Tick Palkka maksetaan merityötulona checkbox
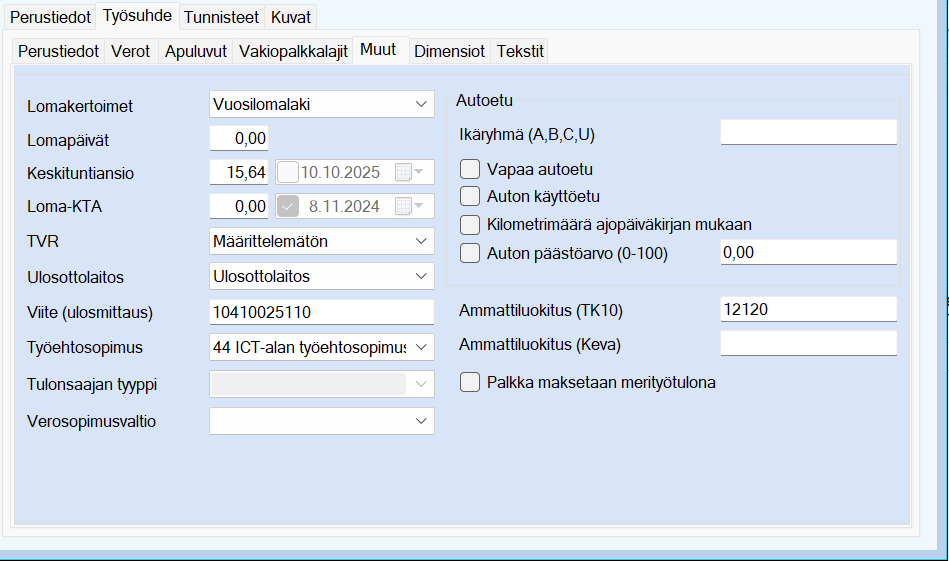The width and height of the screenshot is (949, 561). (x=470, y=382)
